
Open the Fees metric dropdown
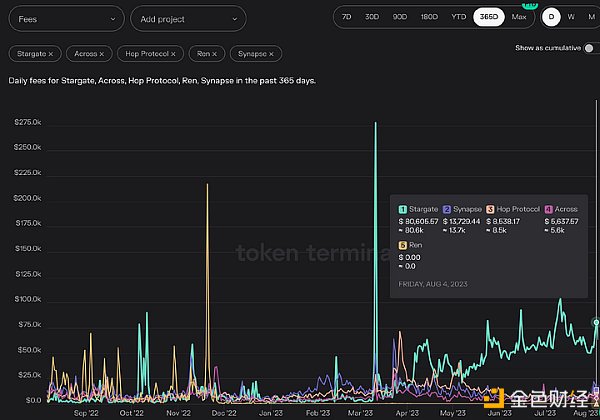tap(66, 18)
